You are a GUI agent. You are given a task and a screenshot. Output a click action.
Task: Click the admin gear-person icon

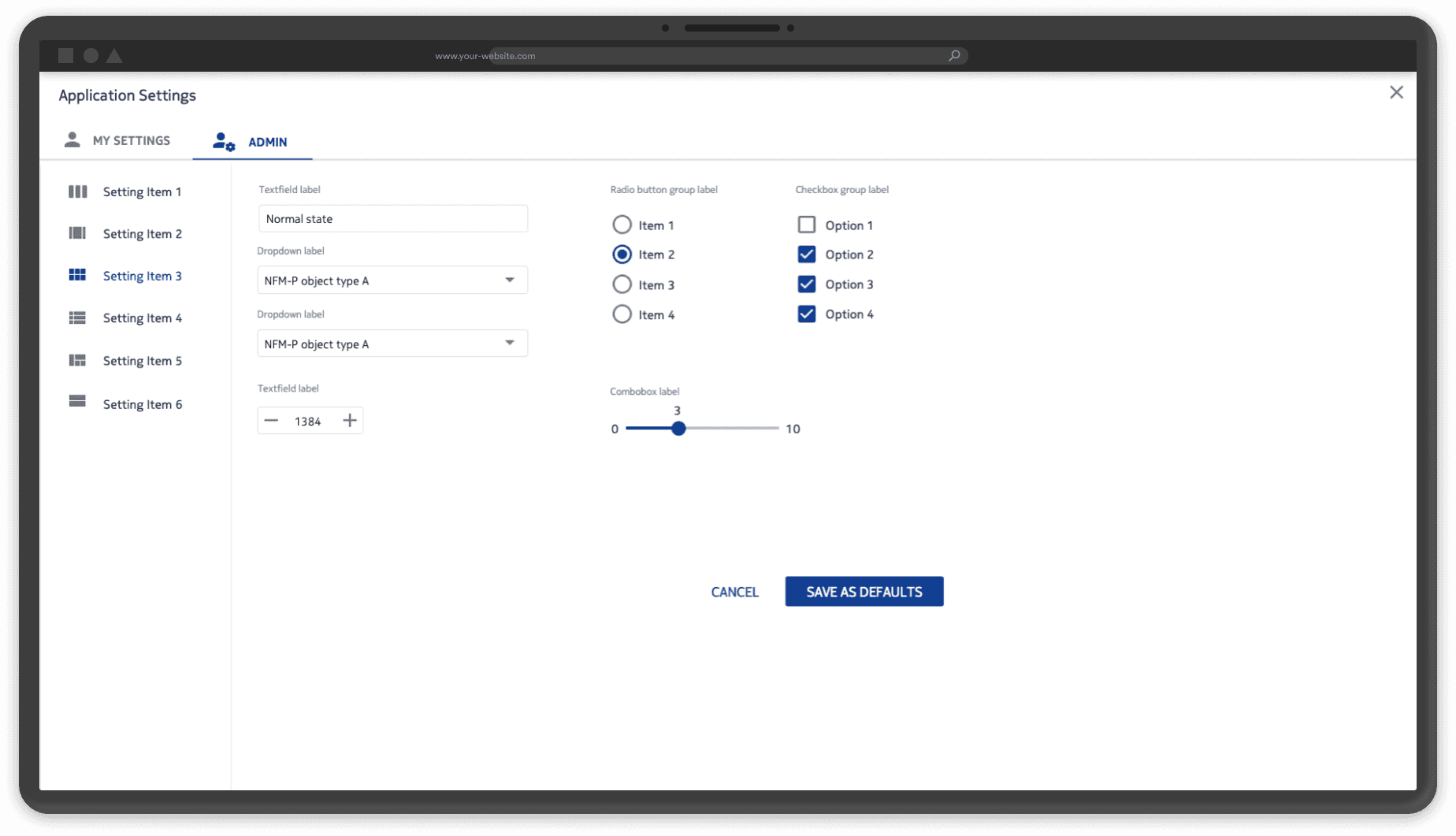click(222, 141)
